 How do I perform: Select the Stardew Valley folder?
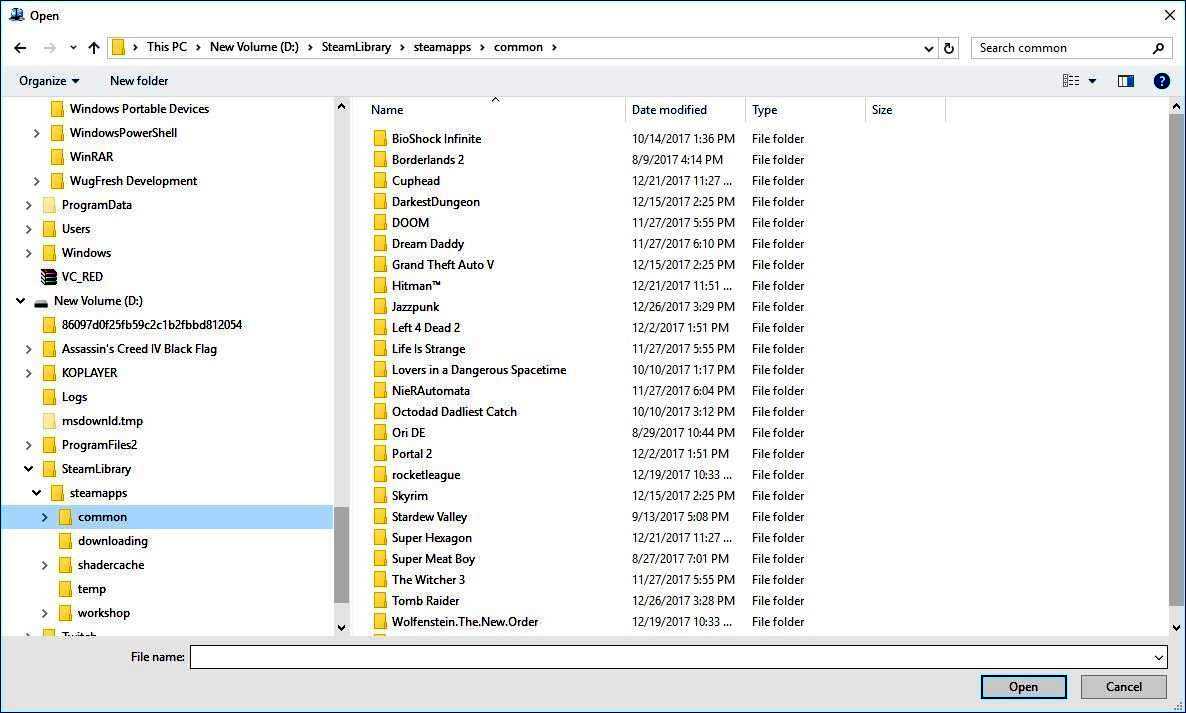[x=429, y=517]
